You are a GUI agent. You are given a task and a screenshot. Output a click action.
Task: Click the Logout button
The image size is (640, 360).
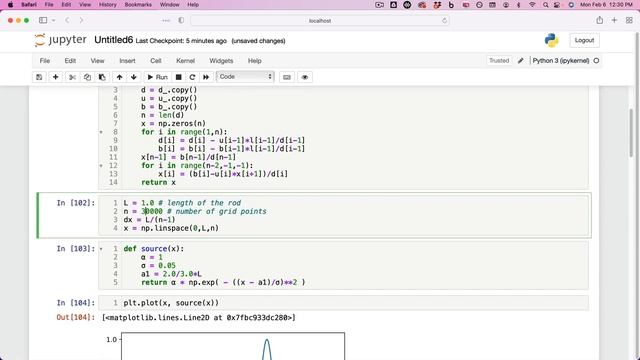click(x=584, y=40)
